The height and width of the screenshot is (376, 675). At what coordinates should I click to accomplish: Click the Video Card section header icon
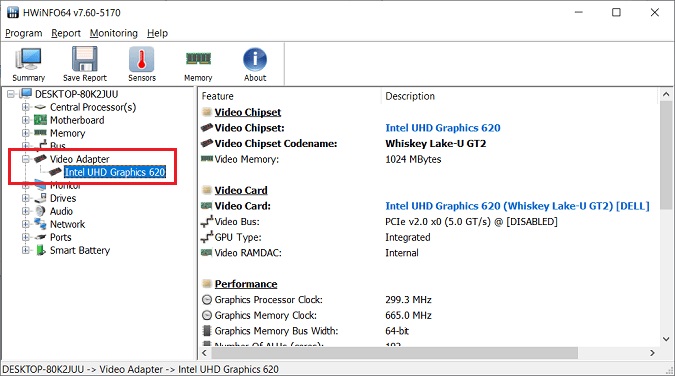(x=207, y=190)
